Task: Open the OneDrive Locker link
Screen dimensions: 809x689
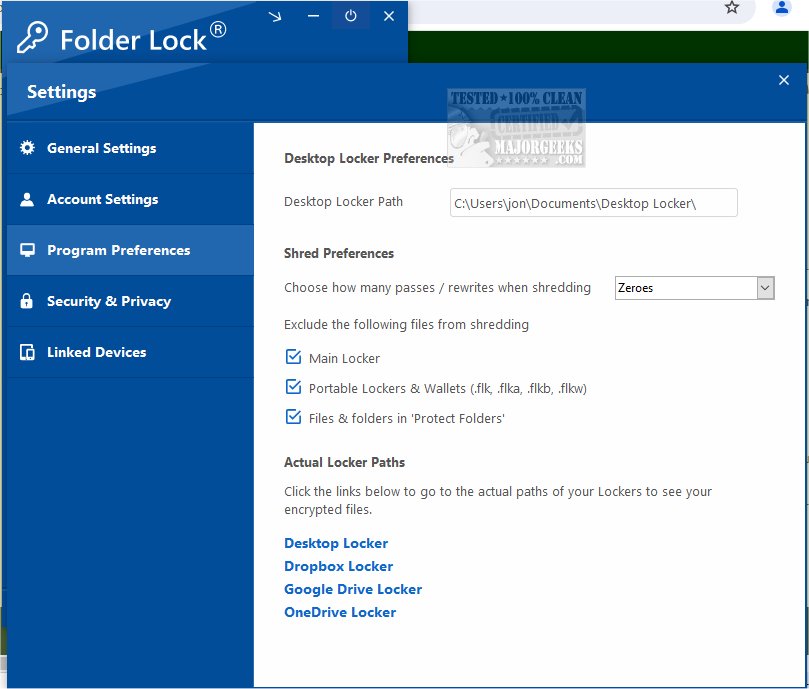Action: point(340,612)
